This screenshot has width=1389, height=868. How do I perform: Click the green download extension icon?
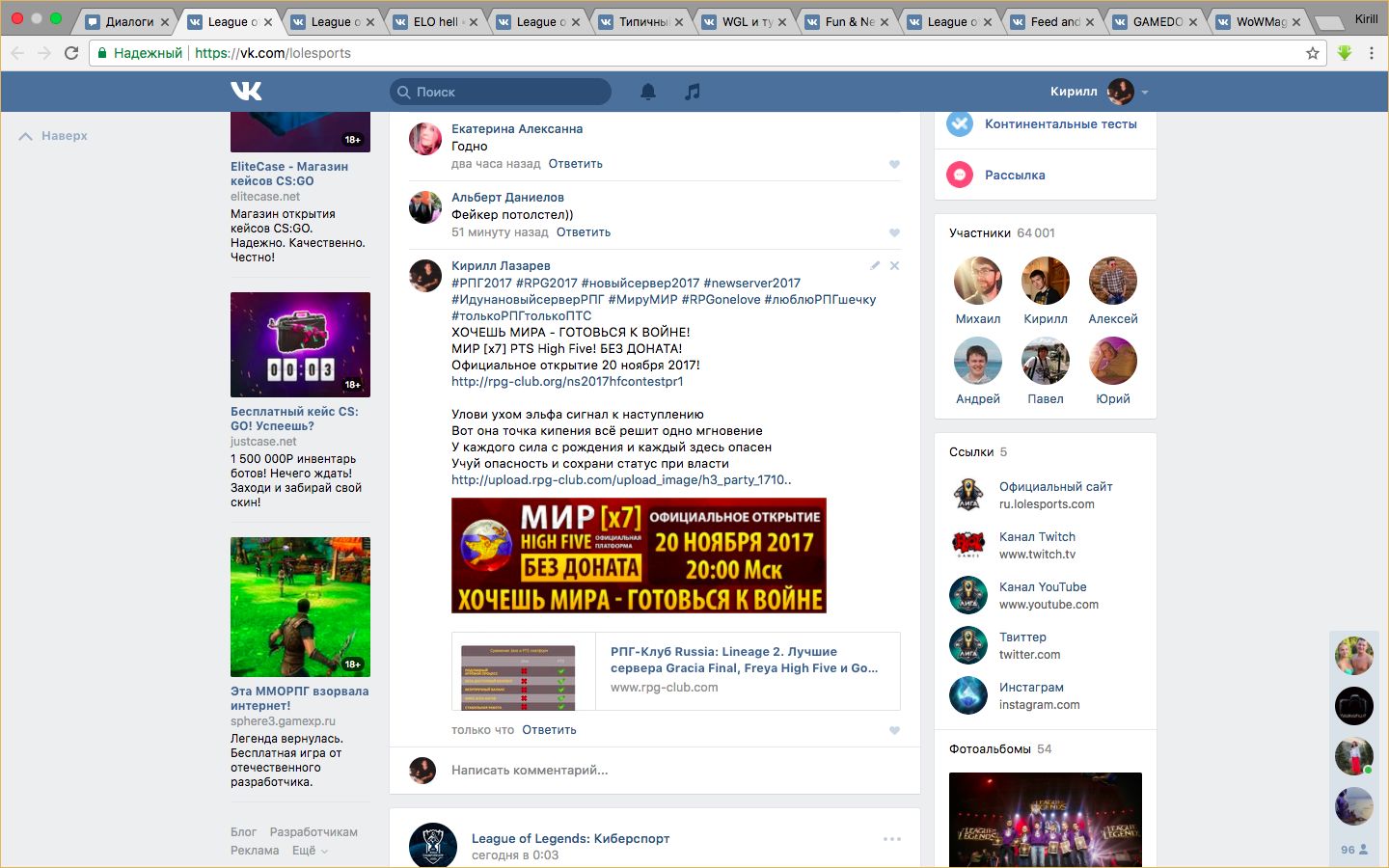[1345, 53]
